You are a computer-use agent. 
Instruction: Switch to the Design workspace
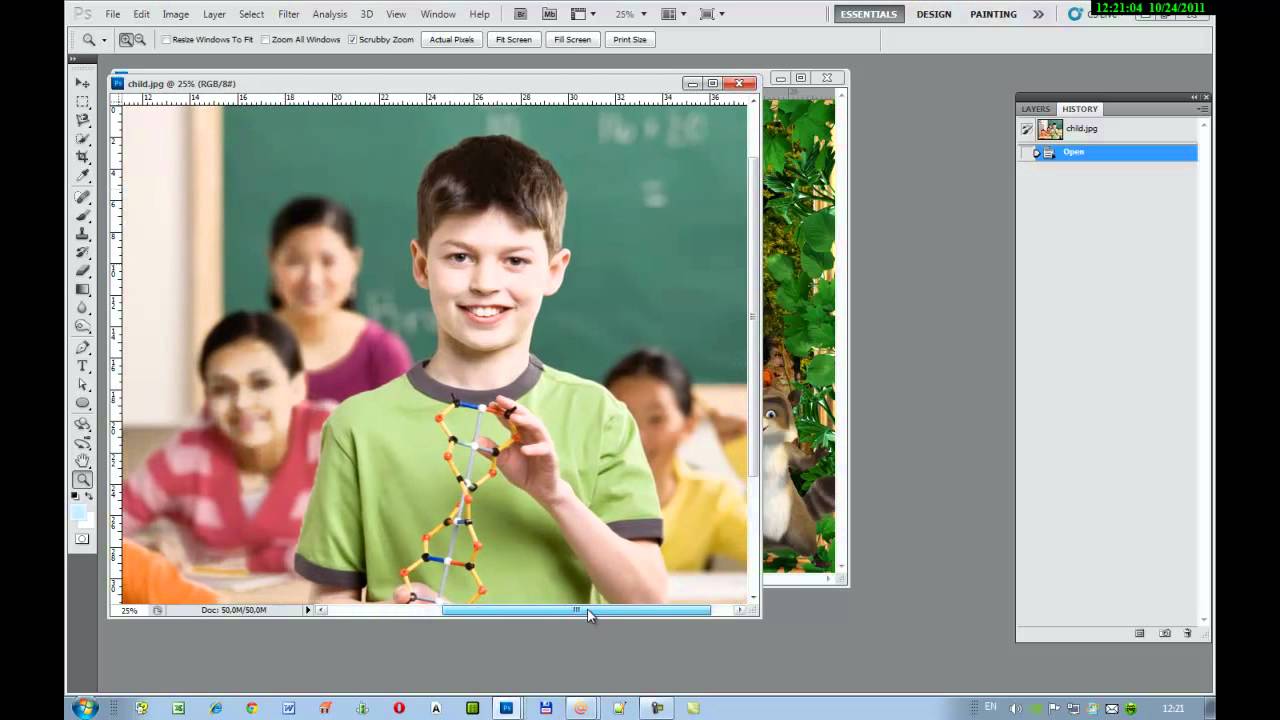(934, 14)
